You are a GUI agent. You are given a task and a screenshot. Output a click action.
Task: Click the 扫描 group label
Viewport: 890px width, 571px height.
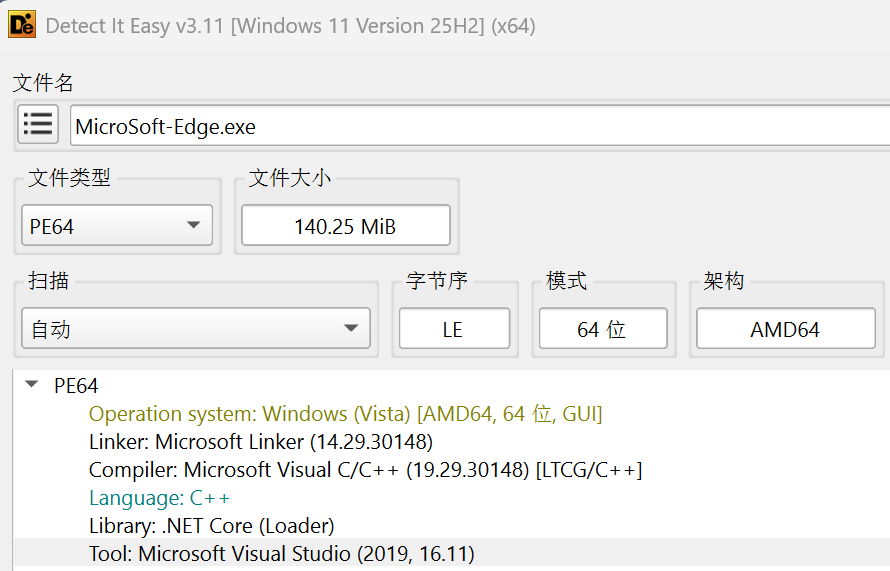[48, 281]
